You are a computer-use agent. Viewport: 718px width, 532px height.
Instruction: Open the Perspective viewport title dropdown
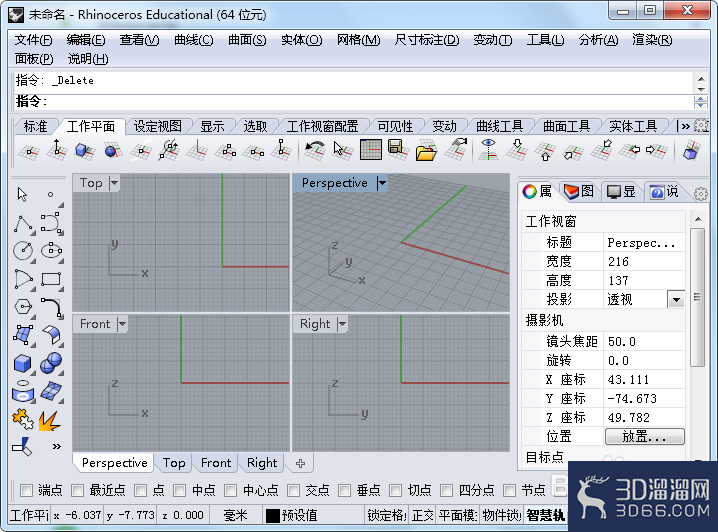pyautogui.click(x=382, y=183)
